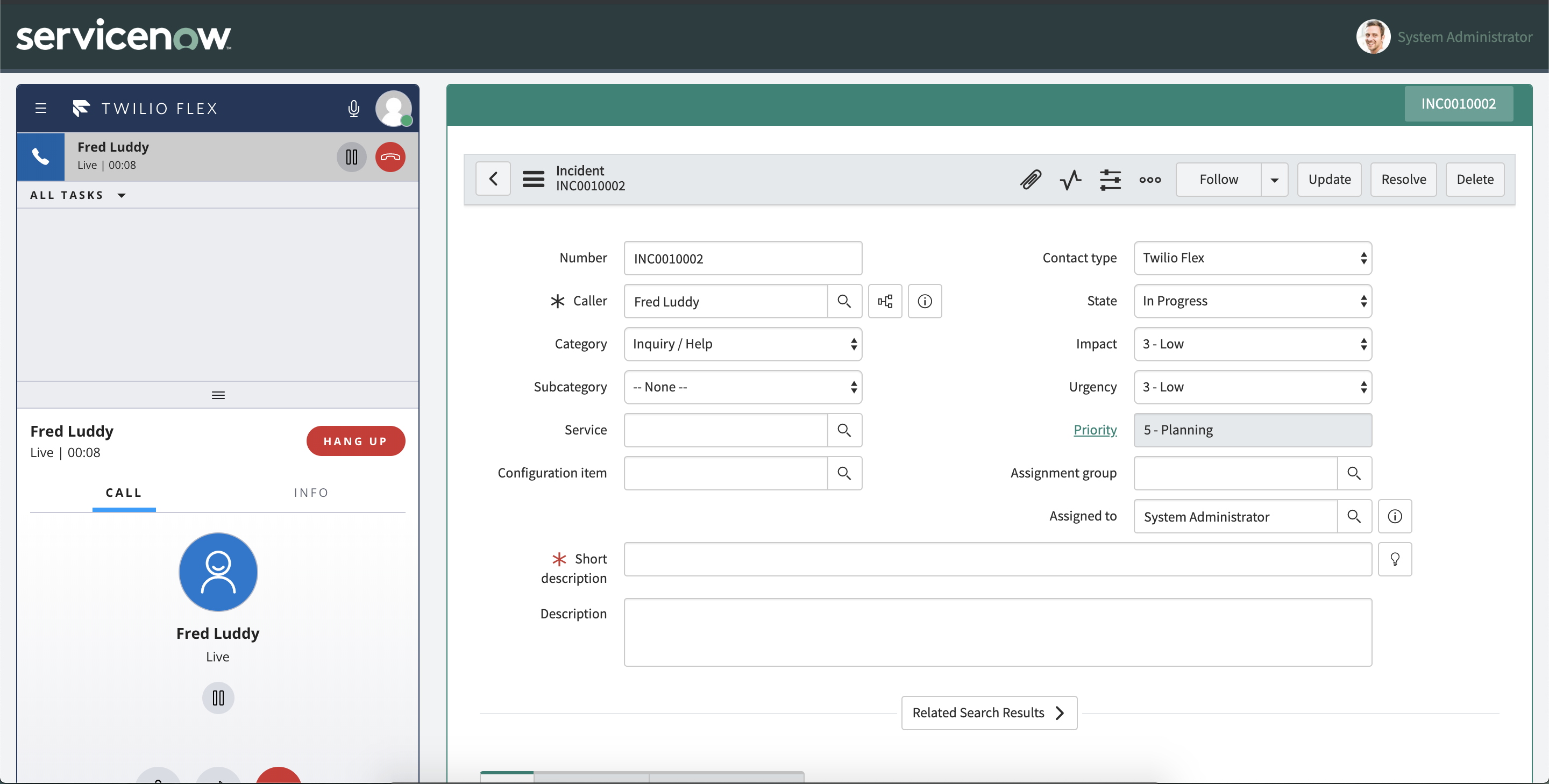Click the Update button on incident form
This screenshot has height=784, width=1549.
(x=1329, y=178)
